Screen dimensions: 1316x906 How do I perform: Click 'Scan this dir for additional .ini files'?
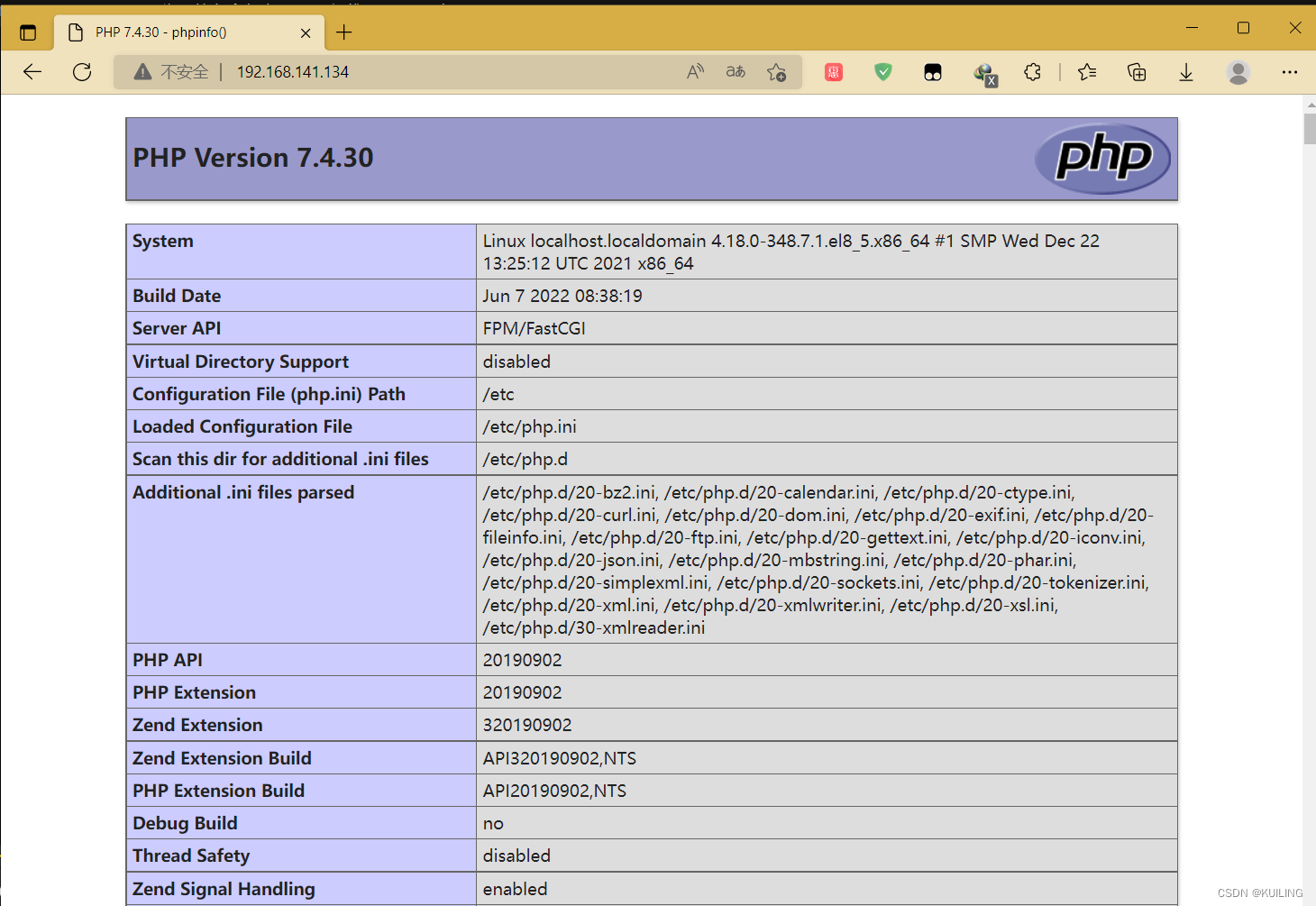[x=280, y=459]
